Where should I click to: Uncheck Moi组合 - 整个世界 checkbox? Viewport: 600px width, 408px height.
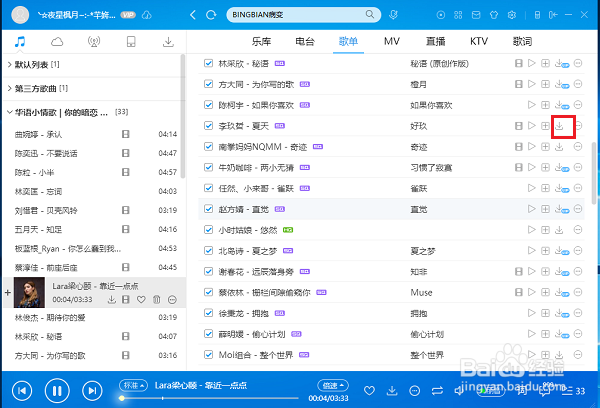tap(208, 355)
